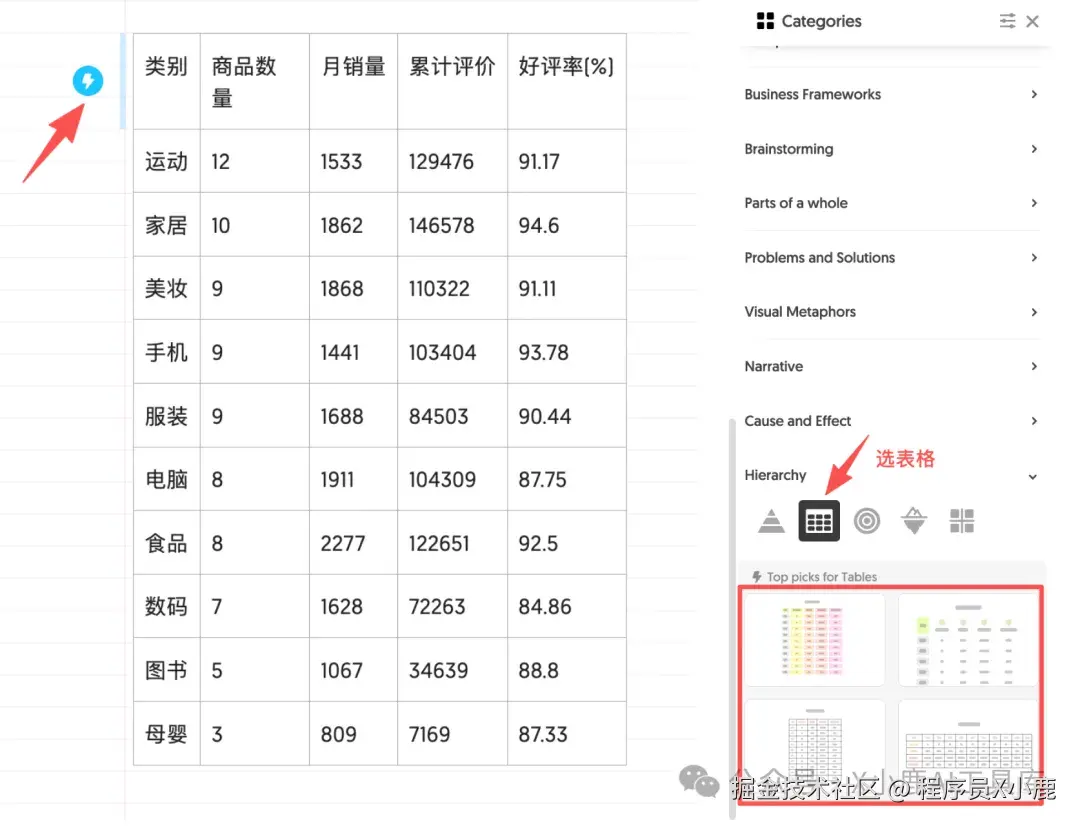Expand the Cause and Effect category
The width and height of the screenshot is (1080, 826).
coord(891,421)
